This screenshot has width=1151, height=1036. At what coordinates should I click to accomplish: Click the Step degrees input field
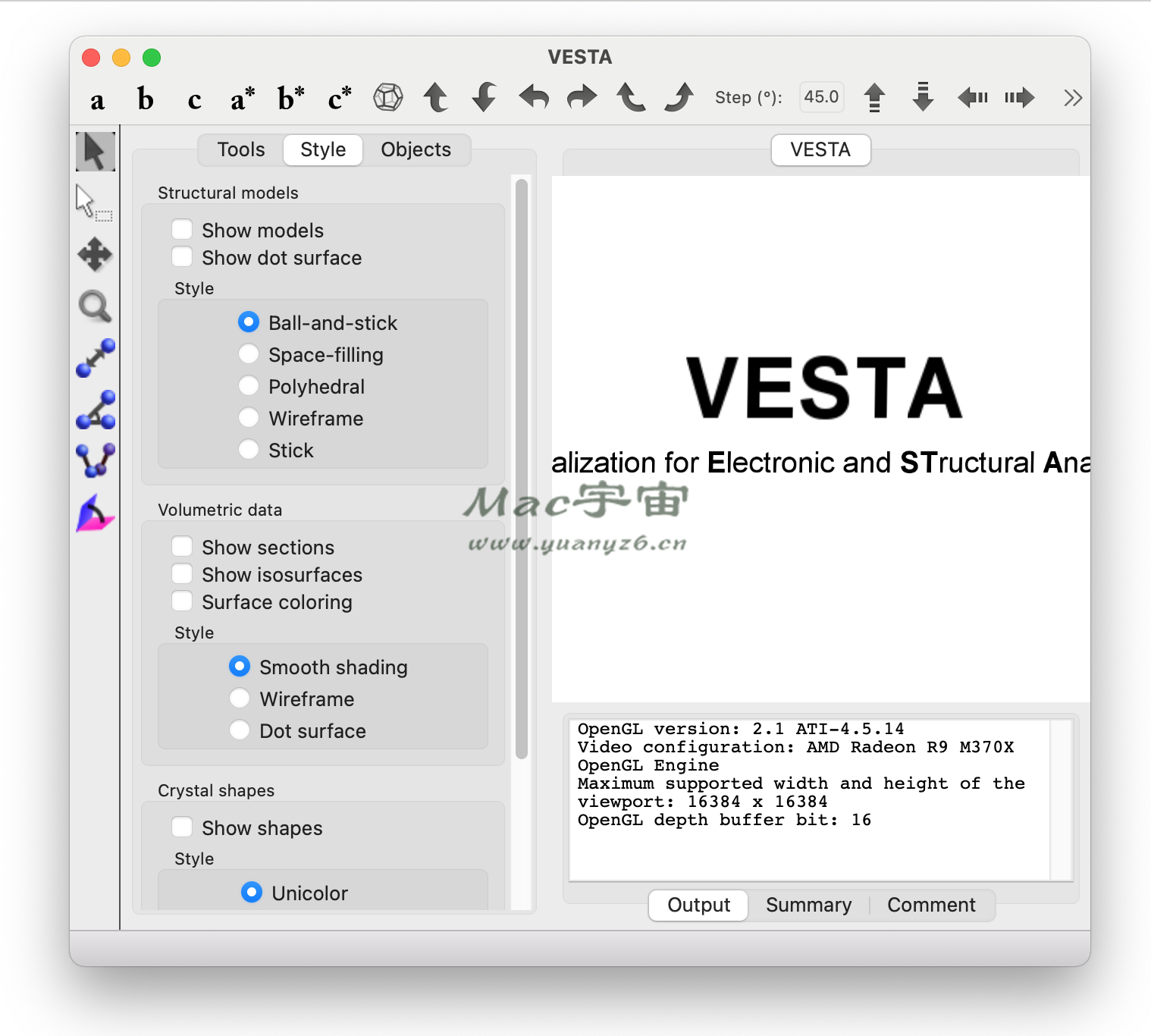(821, 98)
